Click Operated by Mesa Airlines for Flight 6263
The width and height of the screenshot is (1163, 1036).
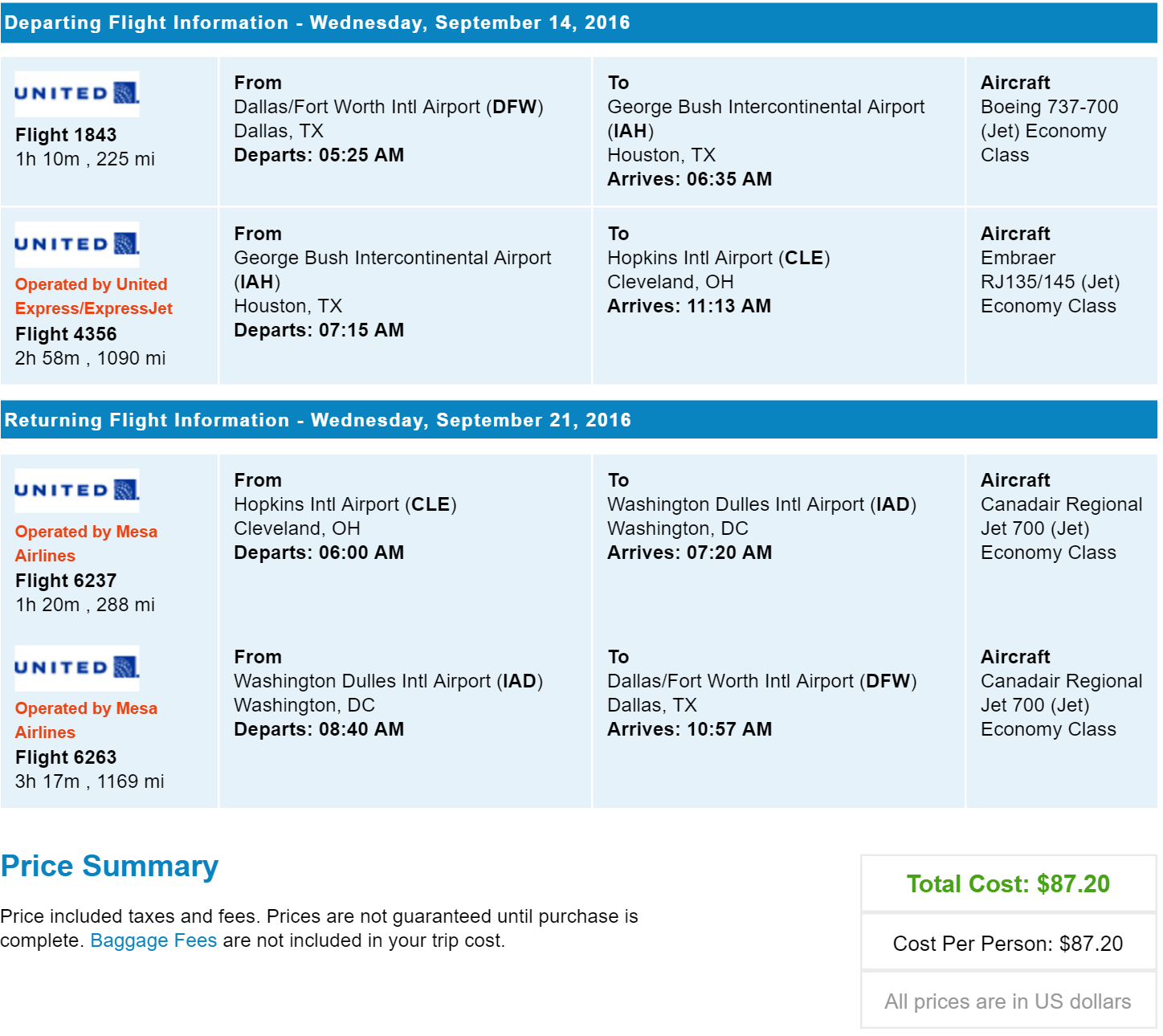(86, 720)
